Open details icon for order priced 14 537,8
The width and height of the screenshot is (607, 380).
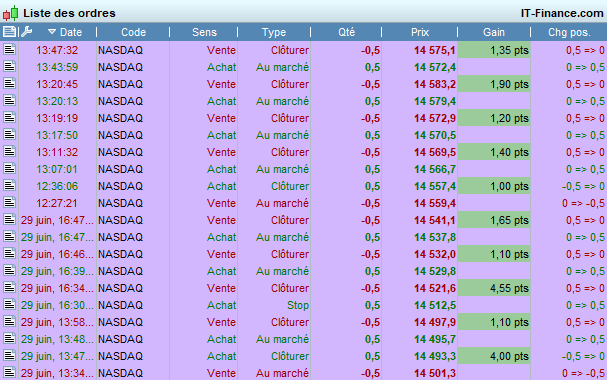[x=9, y=237]
